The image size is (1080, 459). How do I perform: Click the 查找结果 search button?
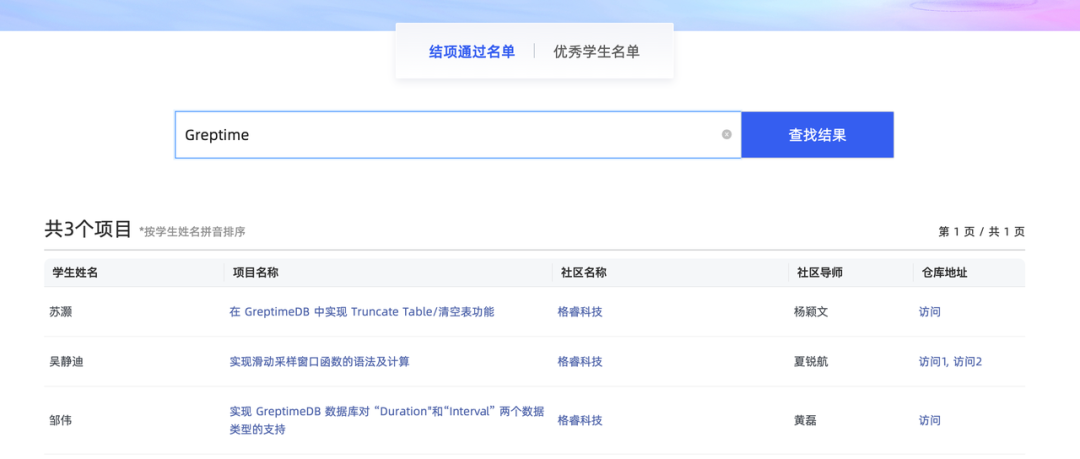pos(818,135)
